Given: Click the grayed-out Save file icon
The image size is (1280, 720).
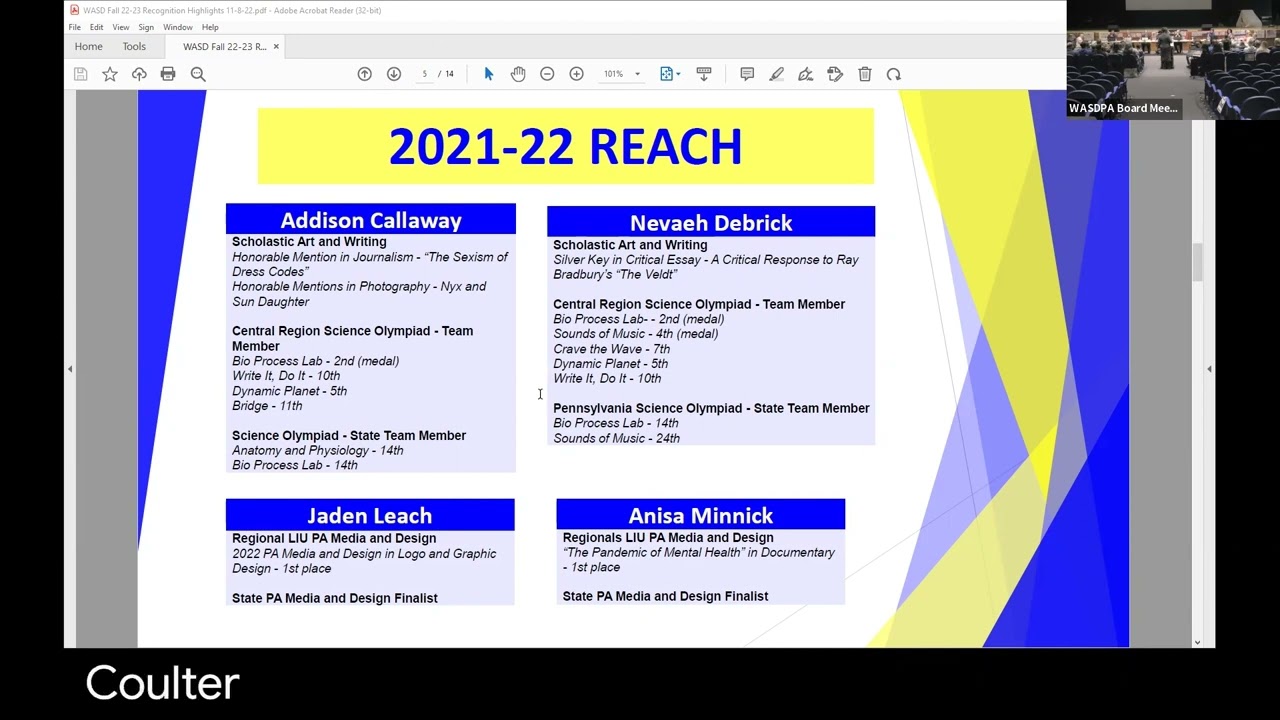Looking at the screenshot, I should point(81,74).
